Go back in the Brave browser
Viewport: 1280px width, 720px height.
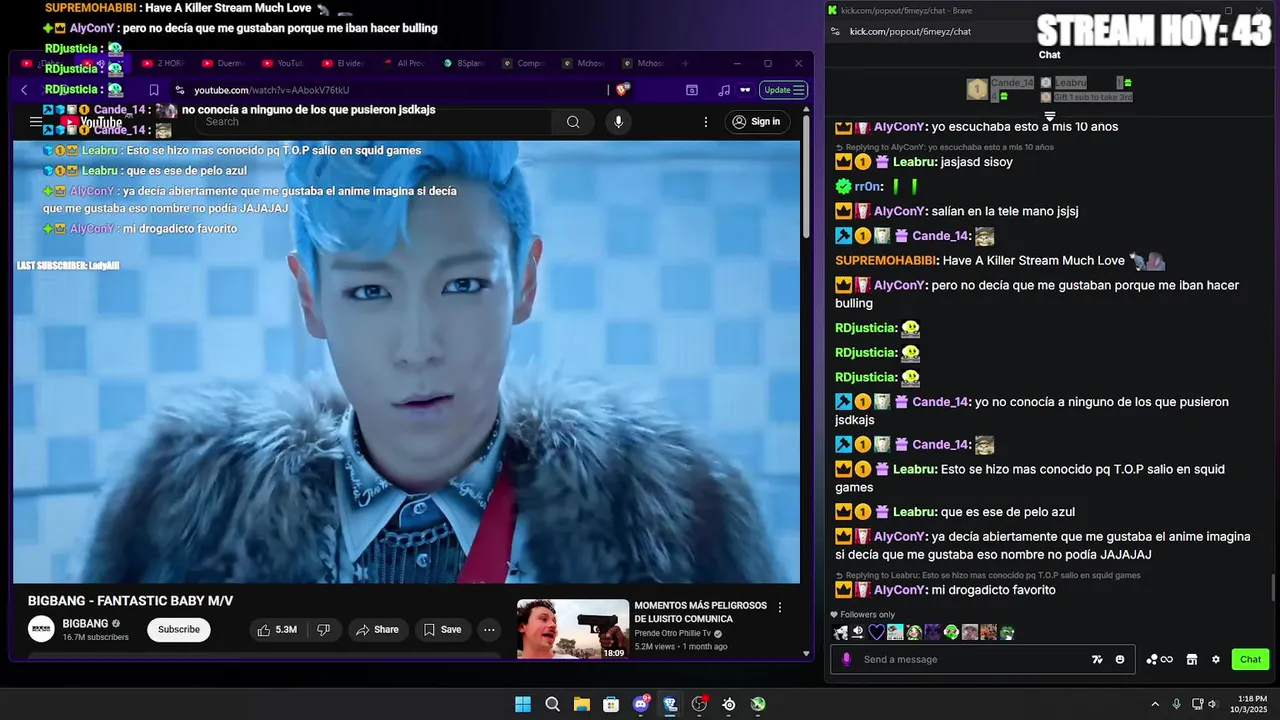tap(24, 90)
